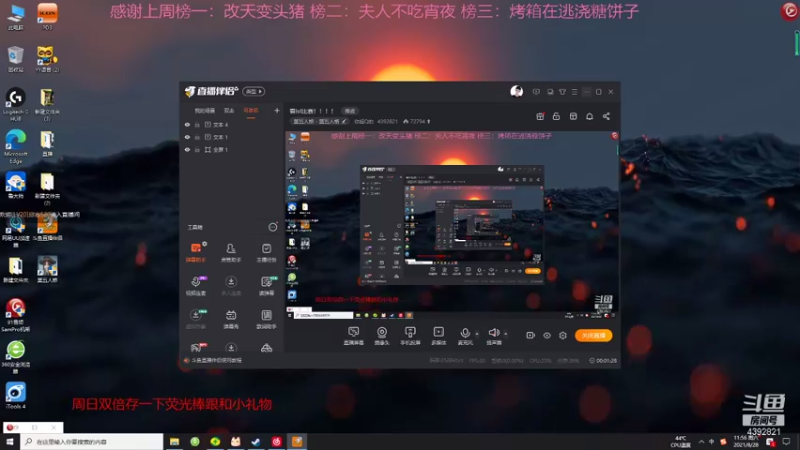Viewport: 800px width, 450px height.
Task: Toggle the lock on 文本 4 source
Action: [x=197, y=124]
